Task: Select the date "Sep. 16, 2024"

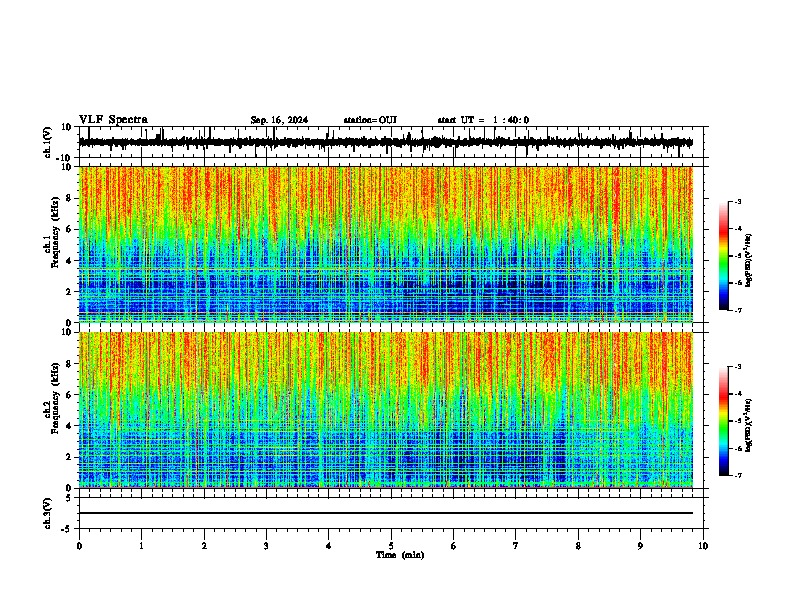Action: pyautogui.click(x=279, y=120)
